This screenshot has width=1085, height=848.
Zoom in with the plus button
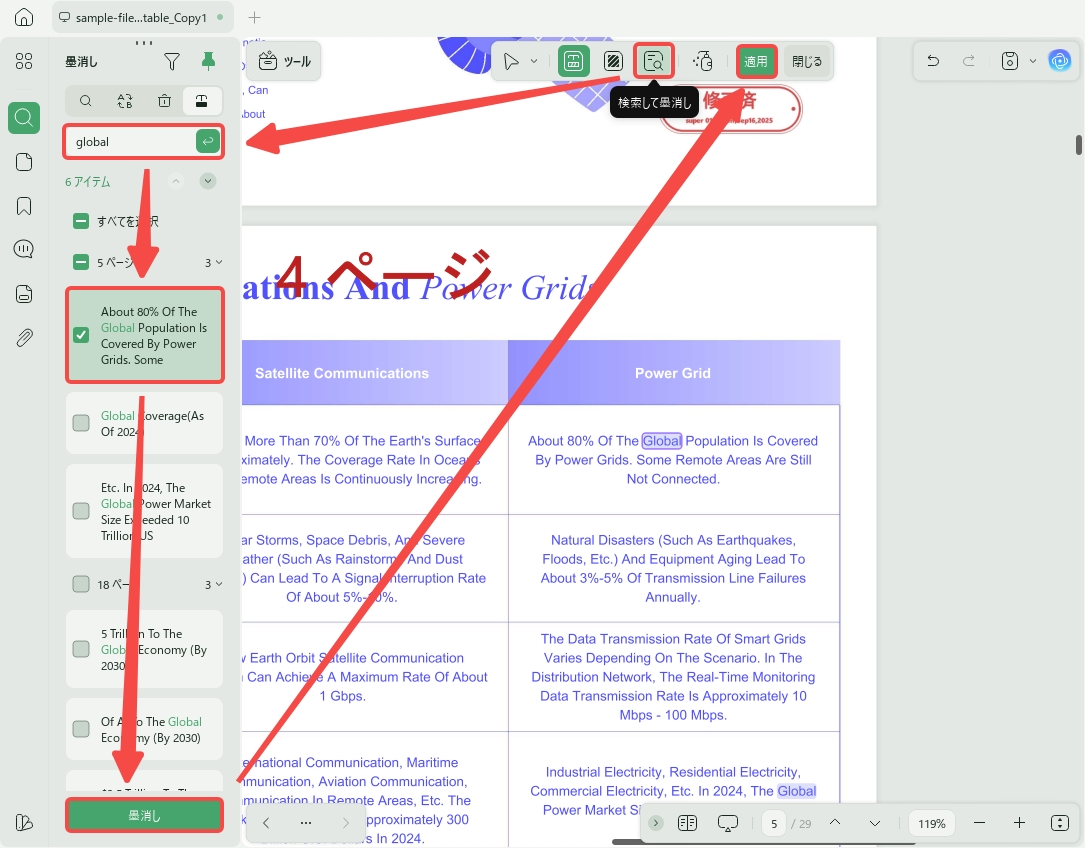click(x=1019, y=823)
